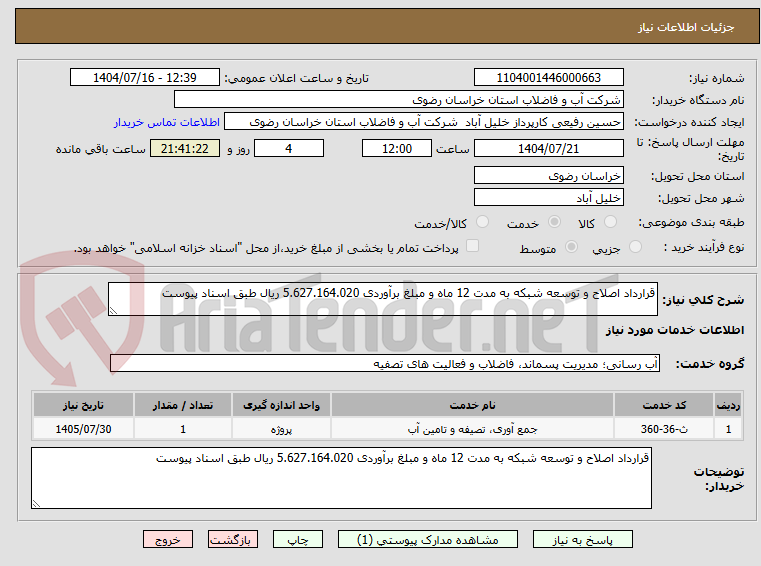This screenshot has height=566, width=761.
Task: Select the متوسط purchase type radio
Action: pyautogui.click(x=571, y=247)
